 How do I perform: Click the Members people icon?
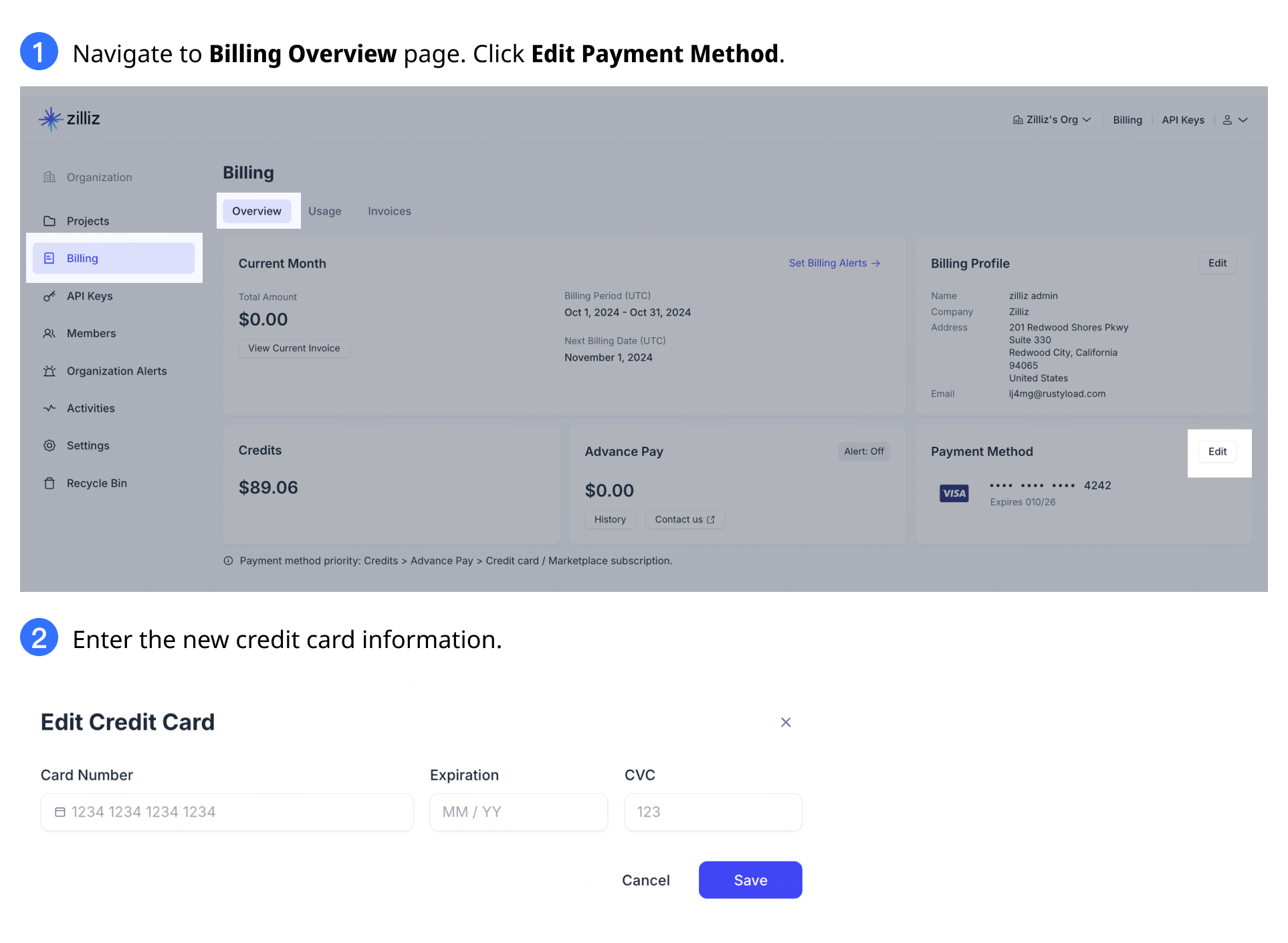click(49, 333)
